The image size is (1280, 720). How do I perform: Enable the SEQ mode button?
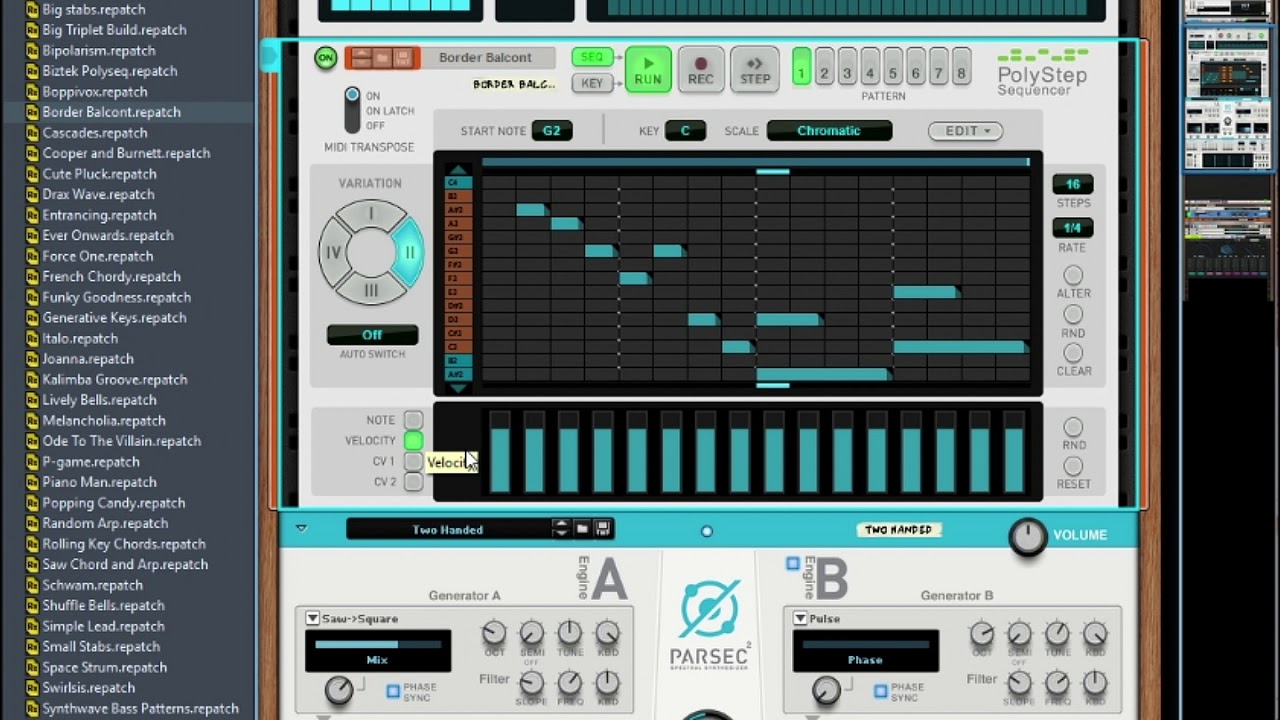[592, 57]
